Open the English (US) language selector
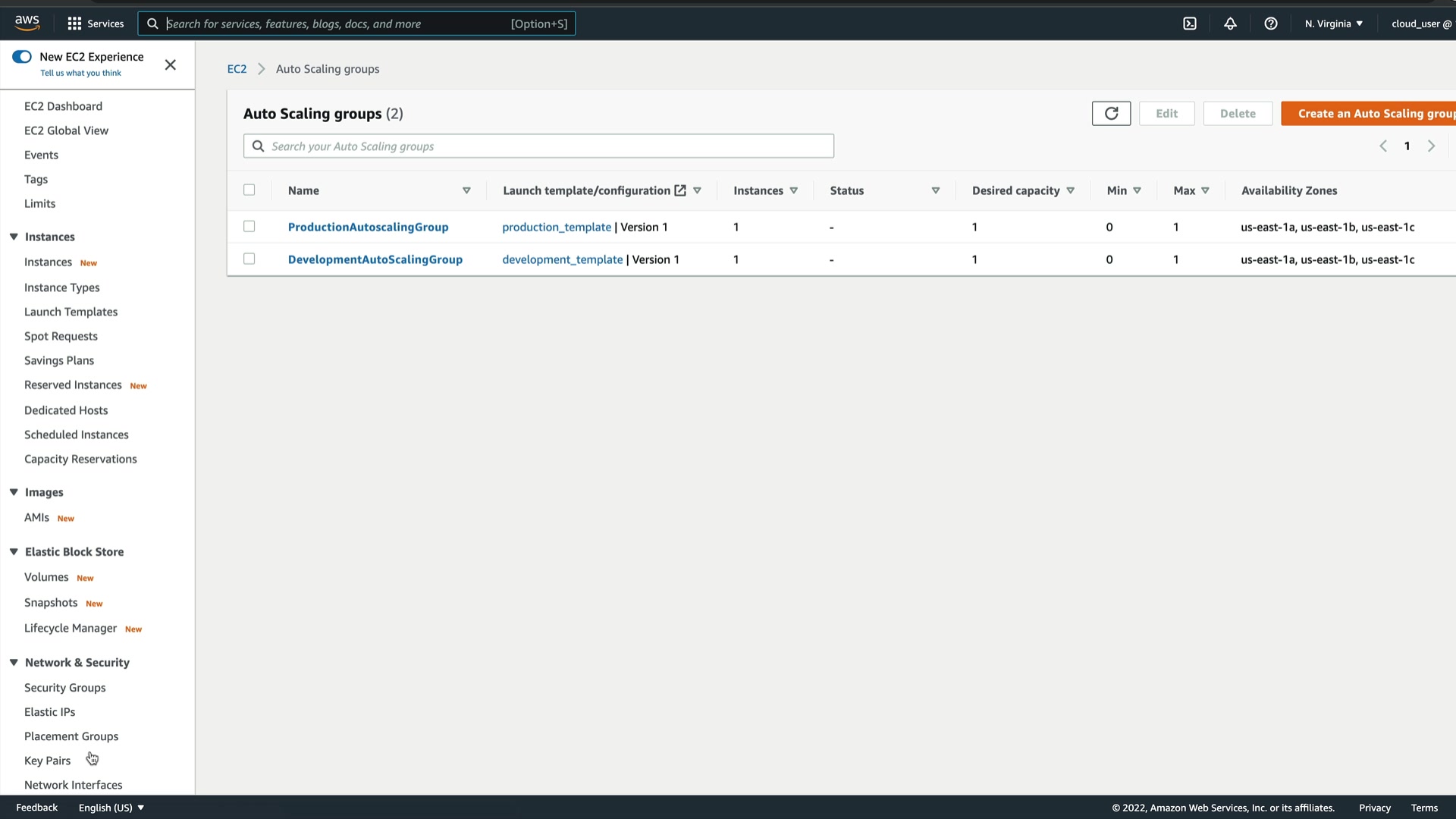 click(x=111, y=808)
